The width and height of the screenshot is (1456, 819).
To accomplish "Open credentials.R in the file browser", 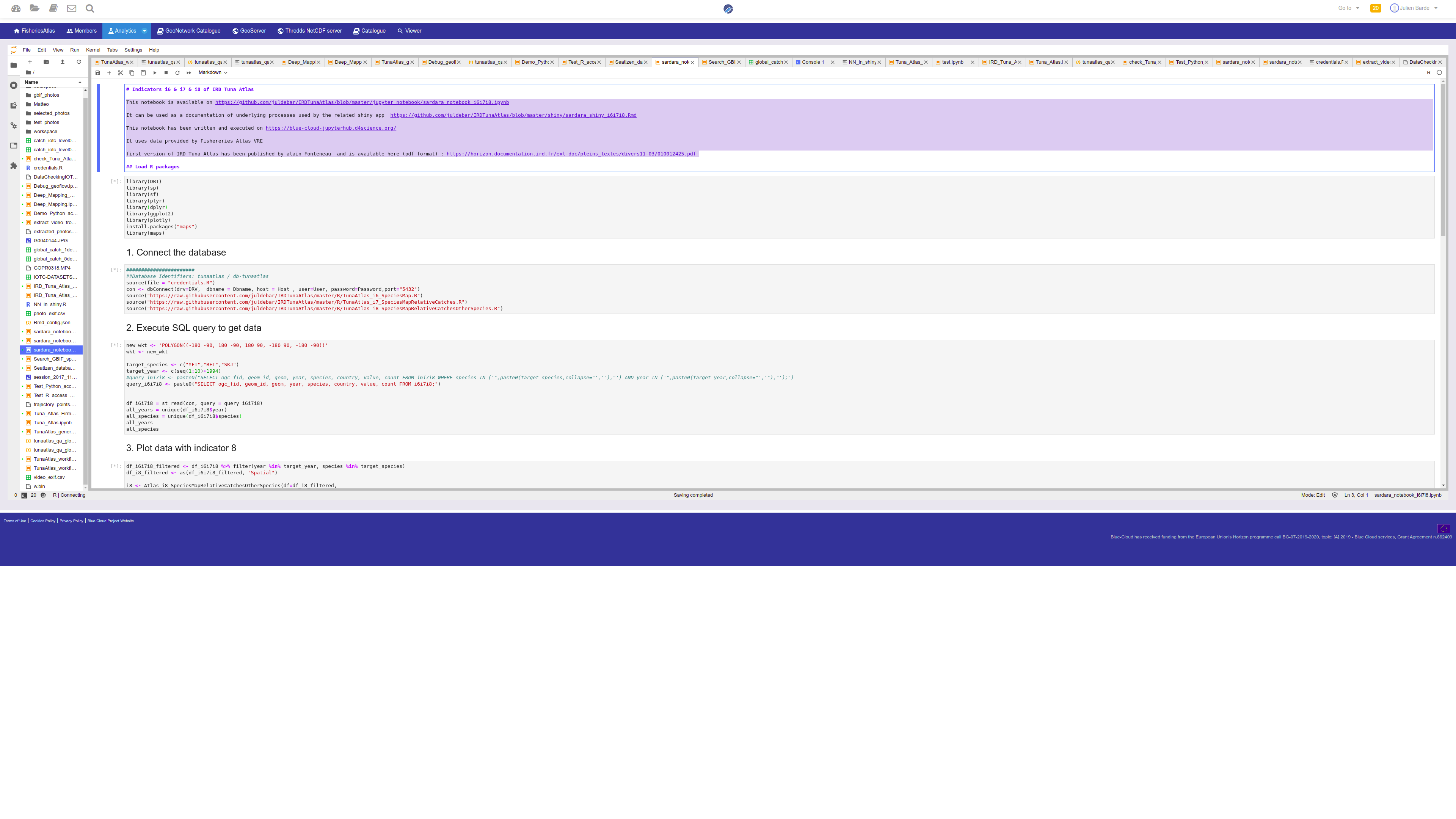I will pos(48,168).
